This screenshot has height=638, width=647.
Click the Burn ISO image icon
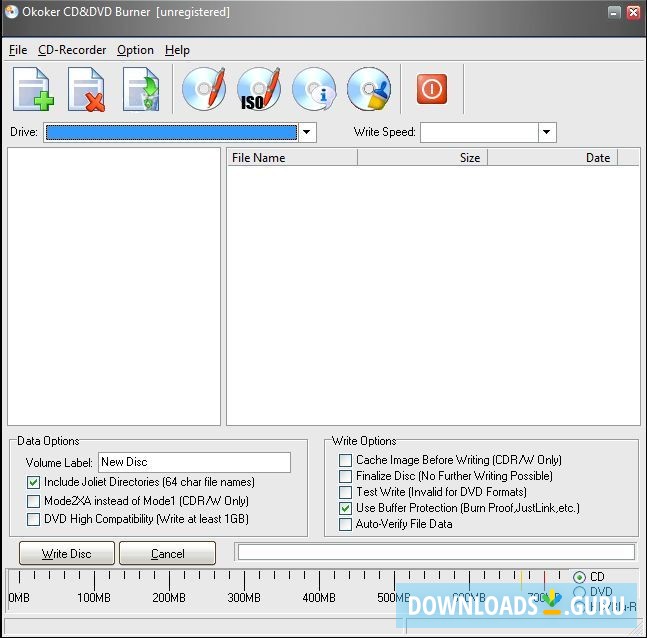(258, 89)
